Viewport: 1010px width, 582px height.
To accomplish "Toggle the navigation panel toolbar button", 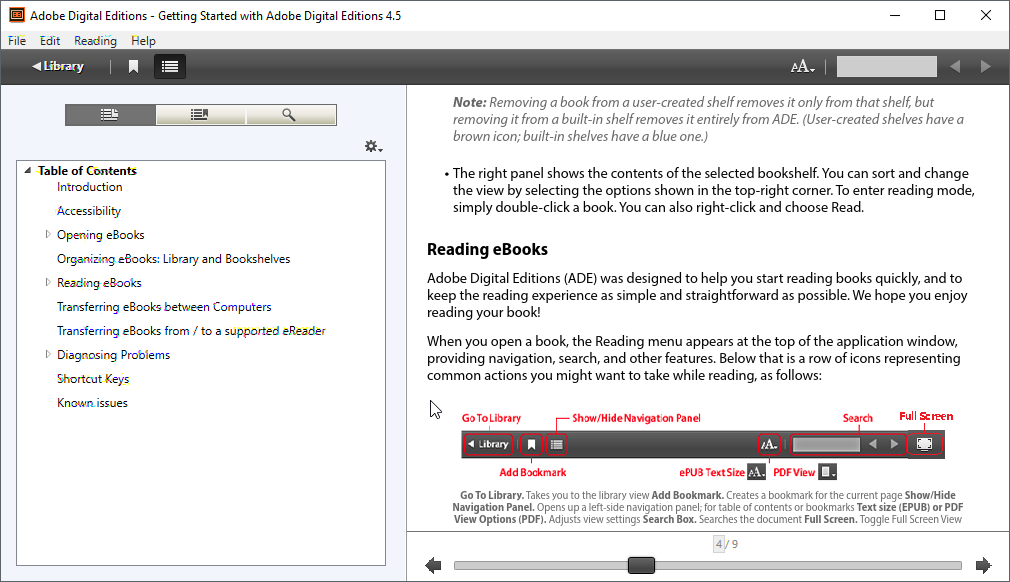I will pos(170,66).
